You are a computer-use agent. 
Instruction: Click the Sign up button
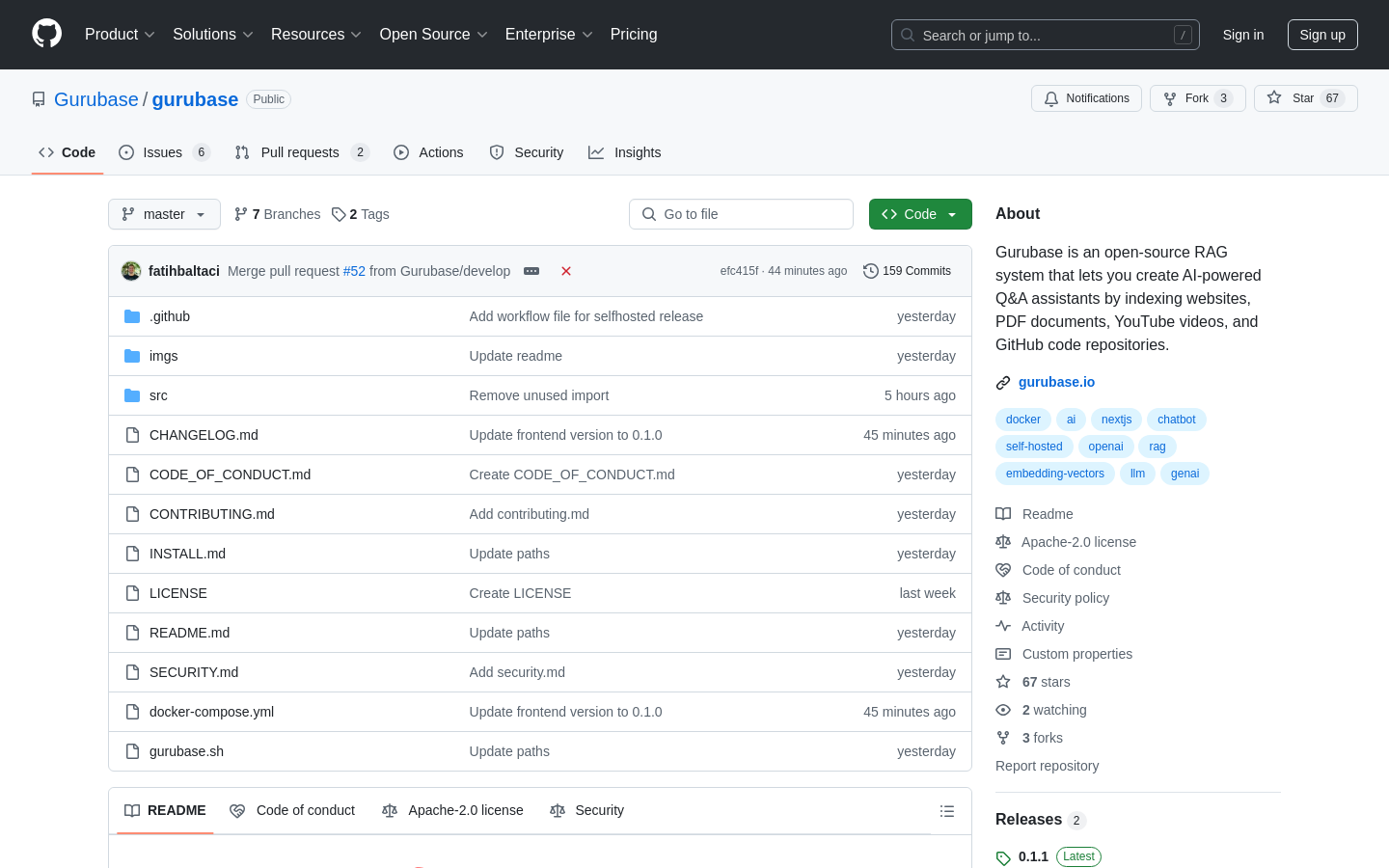tap(1322, 35)
